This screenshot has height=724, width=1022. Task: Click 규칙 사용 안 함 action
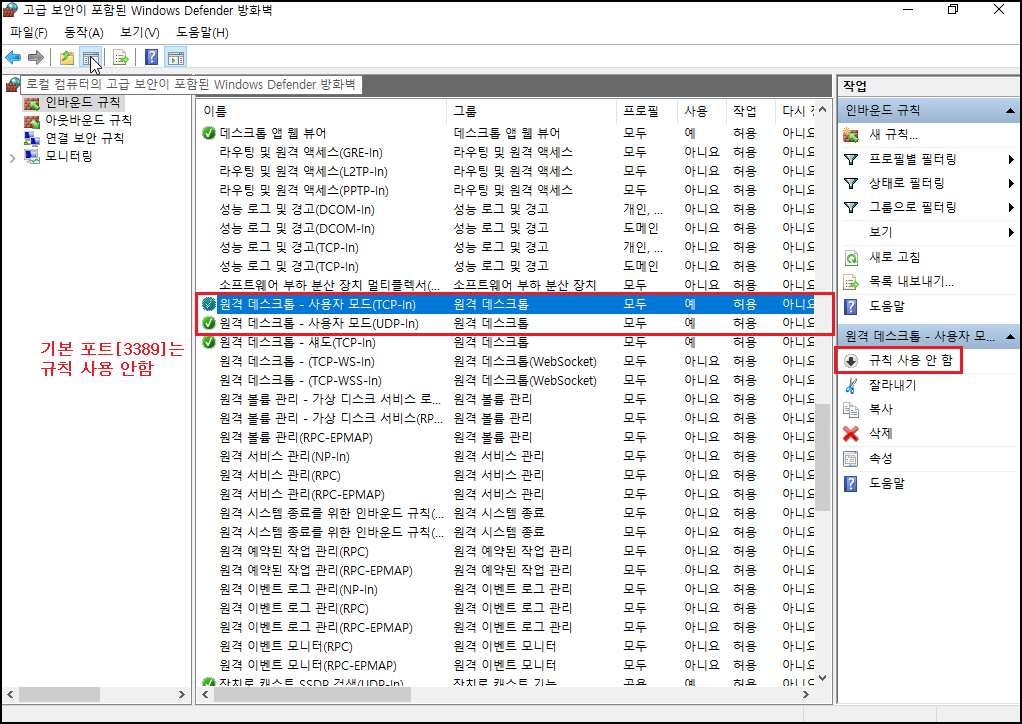pos(911,360)
